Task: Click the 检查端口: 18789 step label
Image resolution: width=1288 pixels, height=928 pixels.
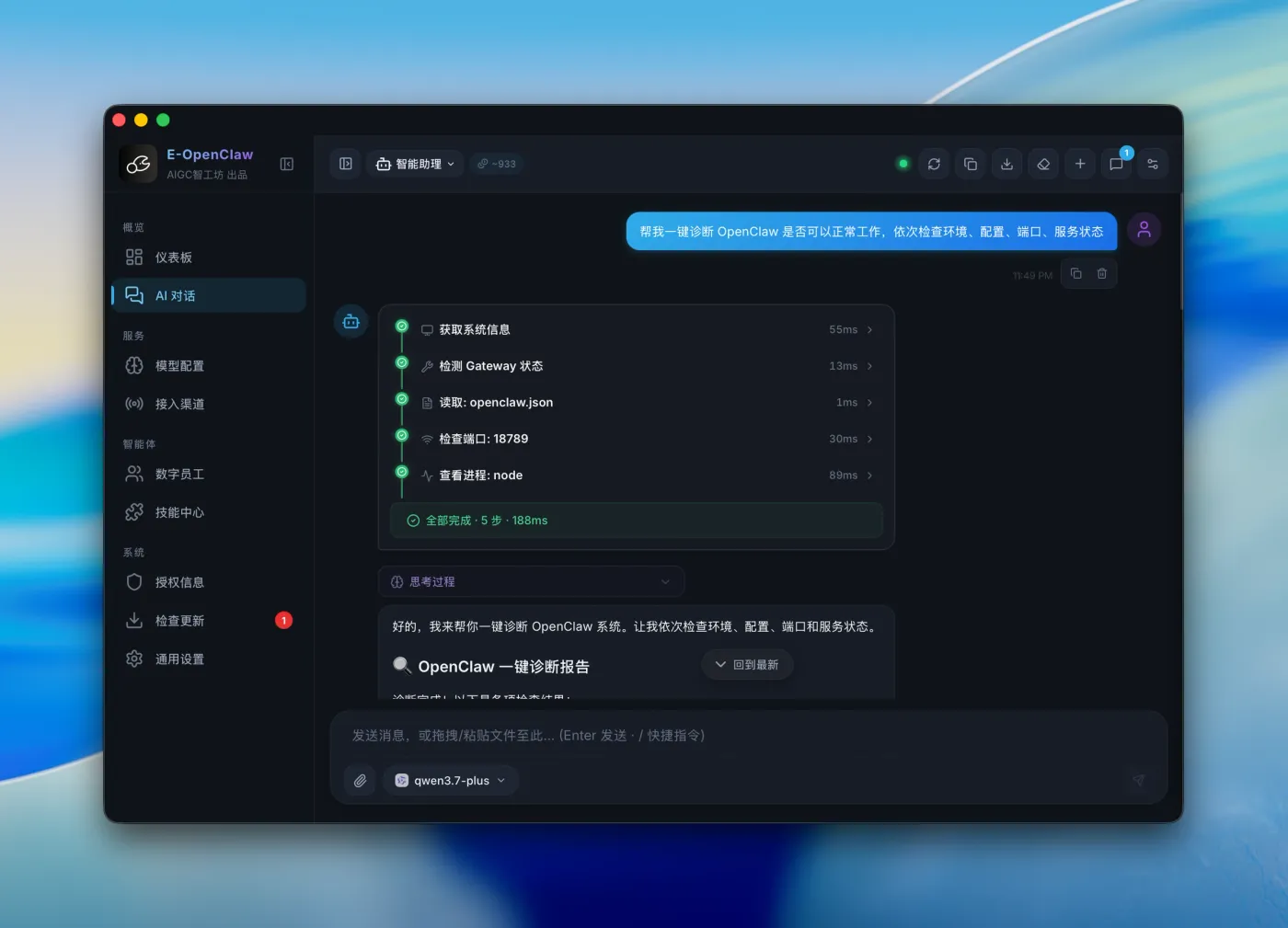Action: click(x=484, y=439)
